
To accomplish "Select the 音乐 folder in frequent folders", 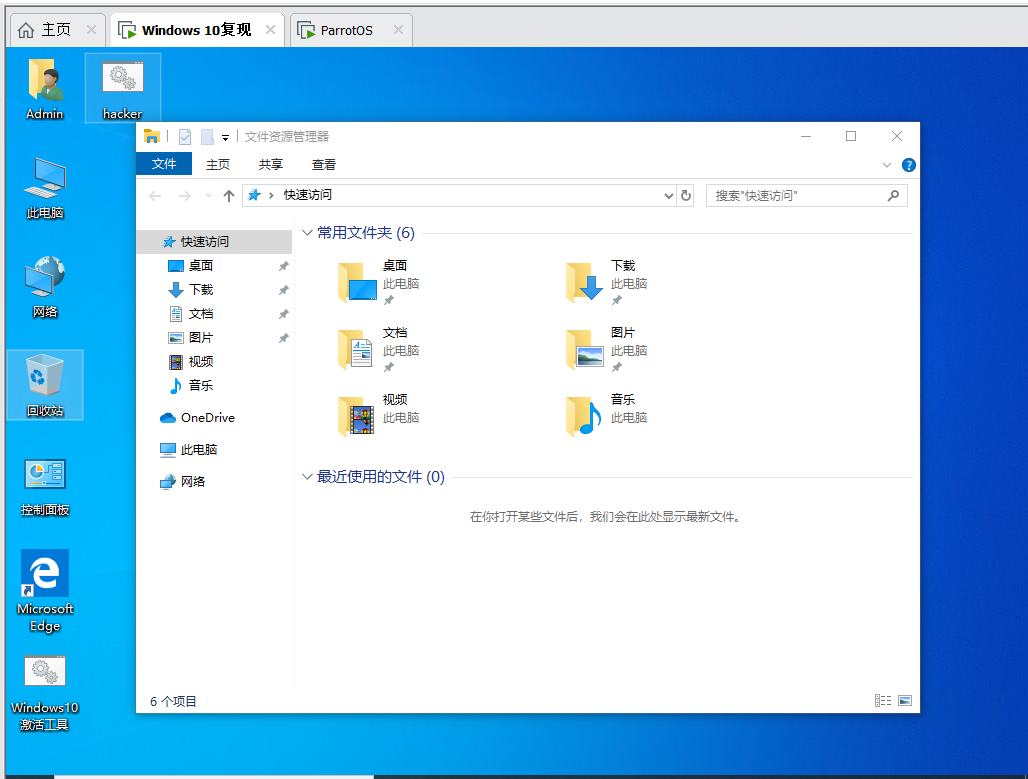I will tap(608, 416).
